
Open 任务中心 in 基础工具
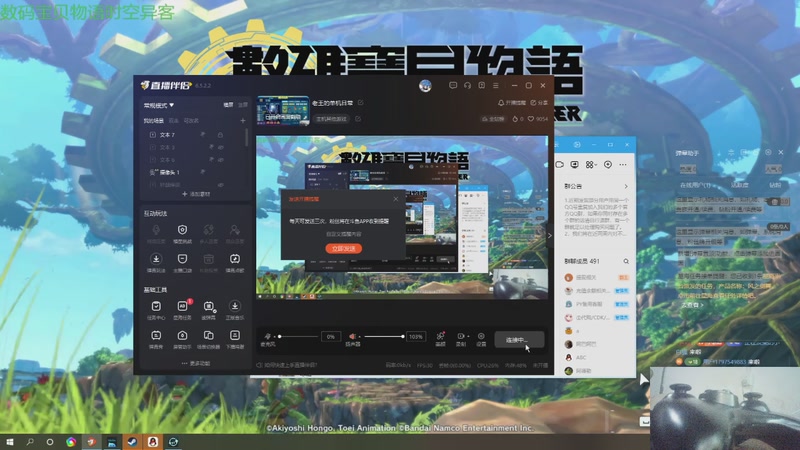coord(156,306)
